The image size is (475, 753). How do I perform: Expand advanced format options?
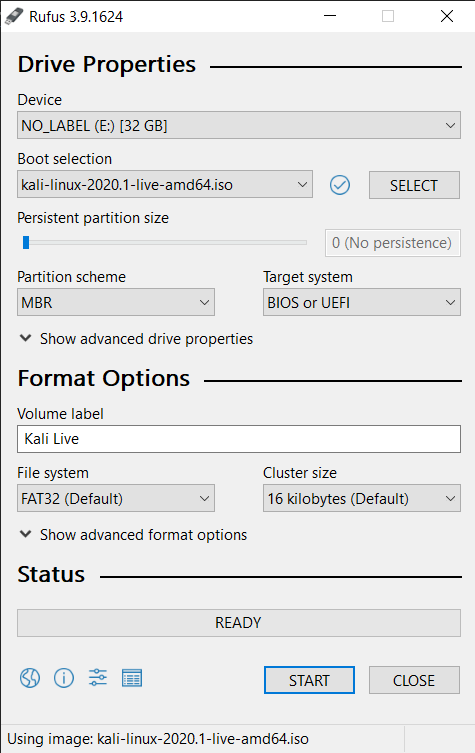coord(133,534)
